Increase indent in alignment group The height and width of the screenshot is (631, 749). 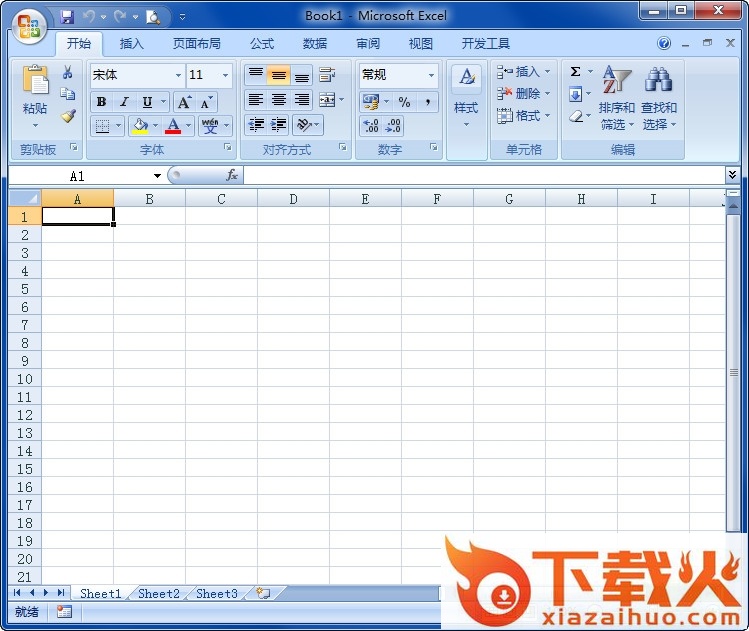278,125
